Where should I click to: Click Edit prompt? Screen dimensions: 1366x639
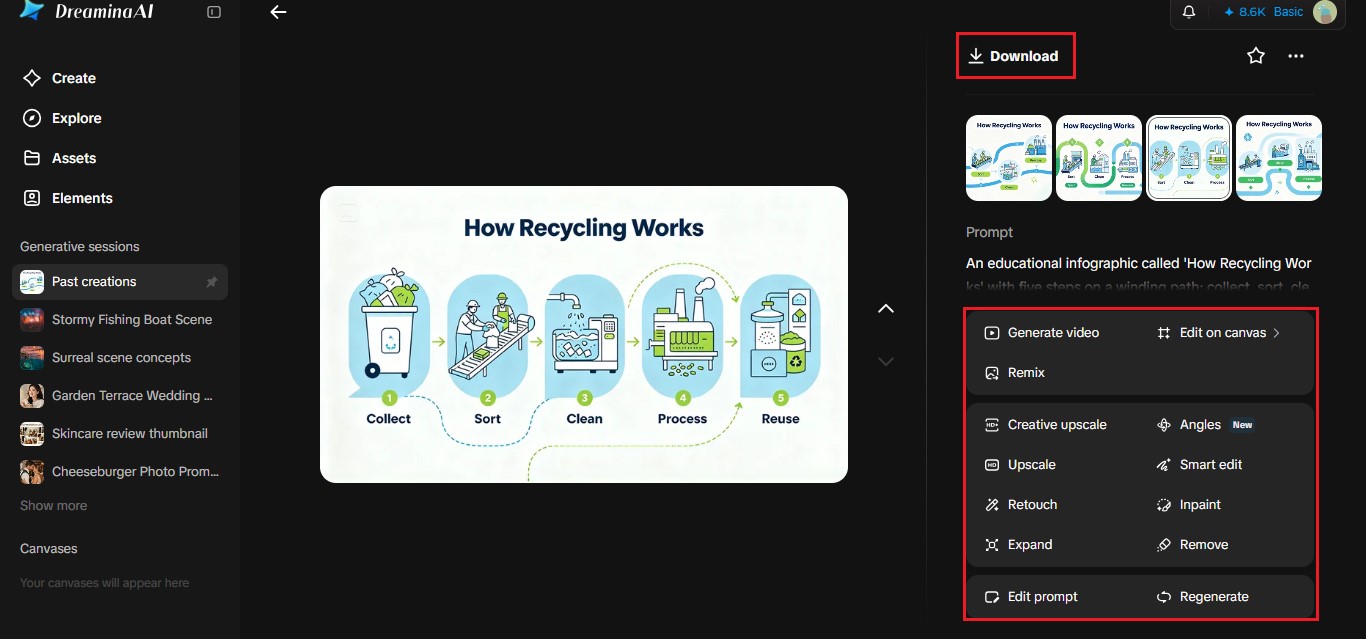point(1032,597)
